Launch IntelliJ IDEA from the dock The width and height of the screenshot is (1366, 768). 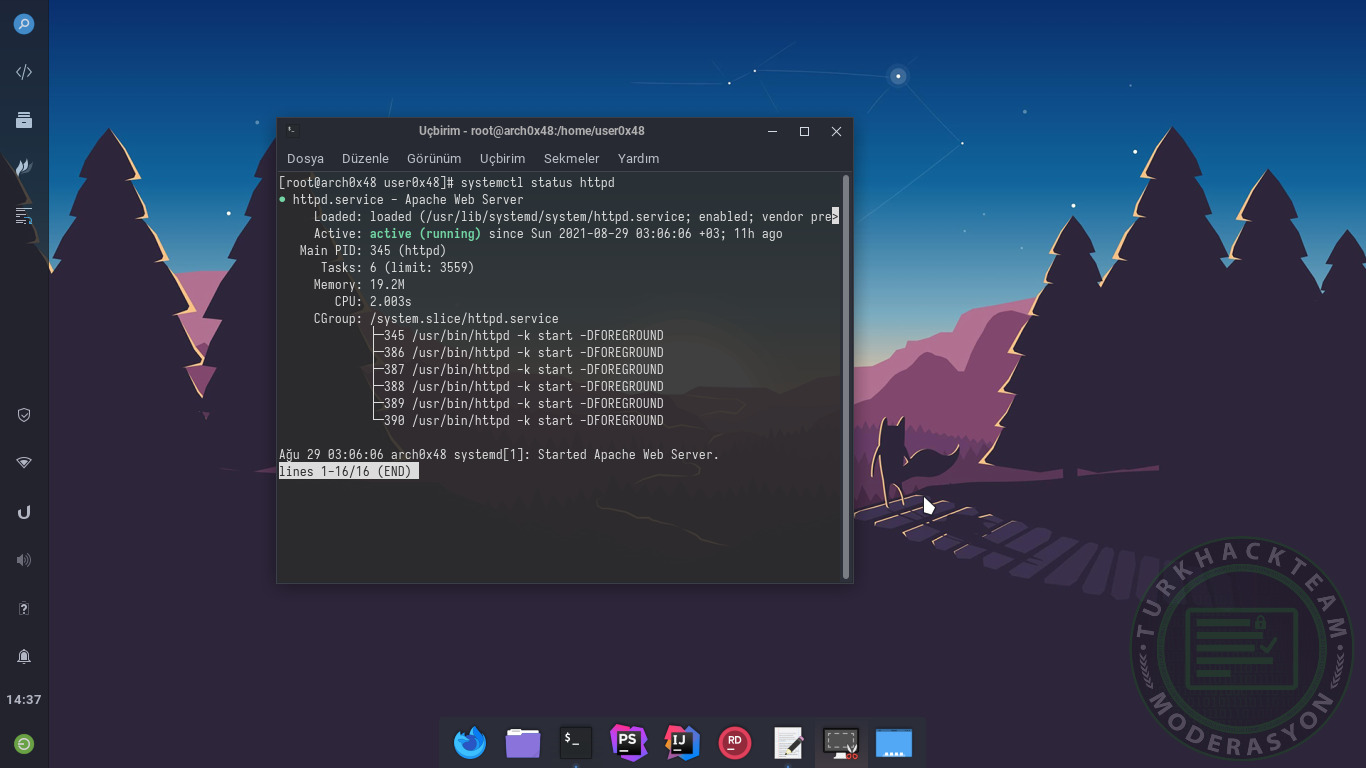coord(681,742)
